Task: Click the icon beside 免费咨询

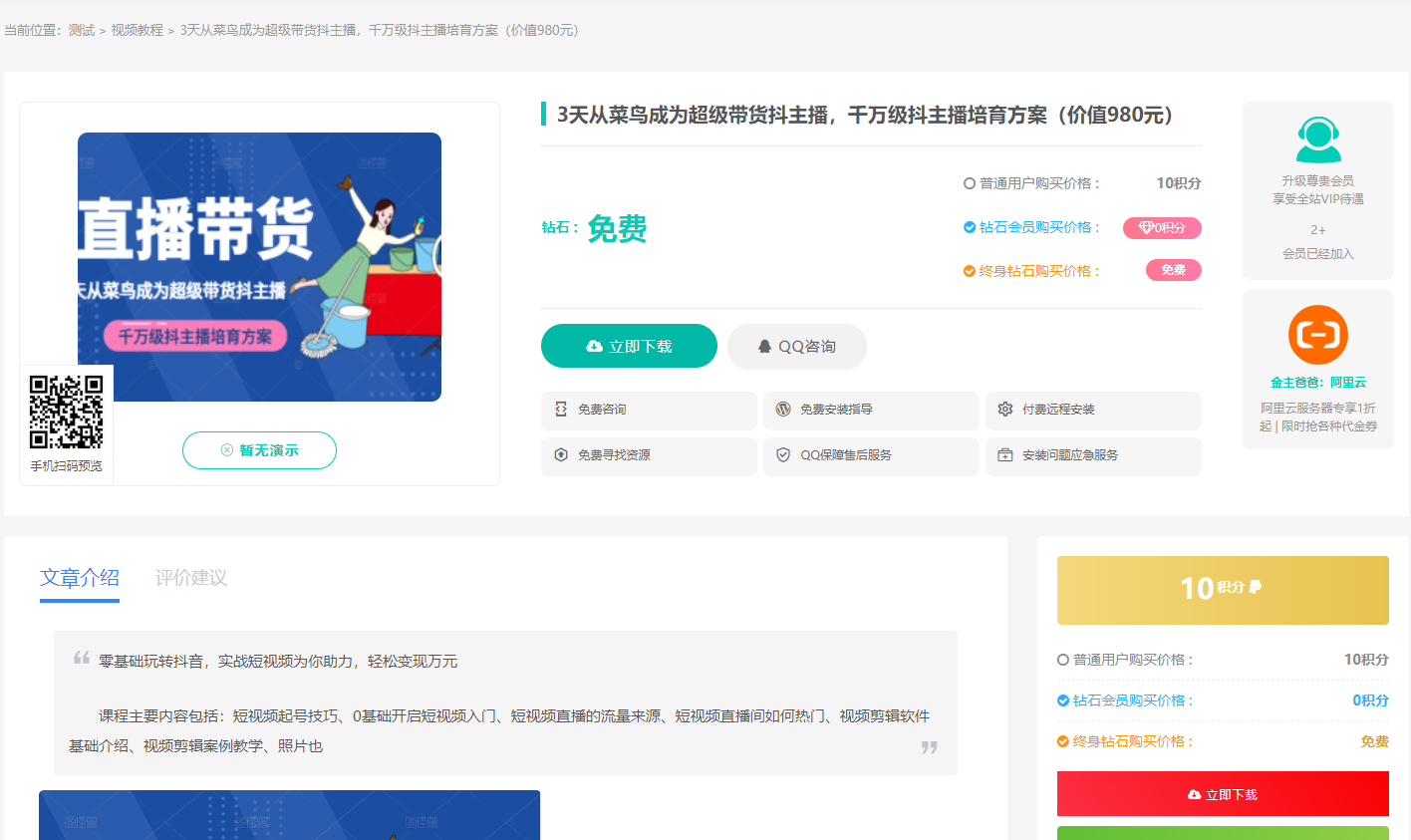Action: point(561,410)
